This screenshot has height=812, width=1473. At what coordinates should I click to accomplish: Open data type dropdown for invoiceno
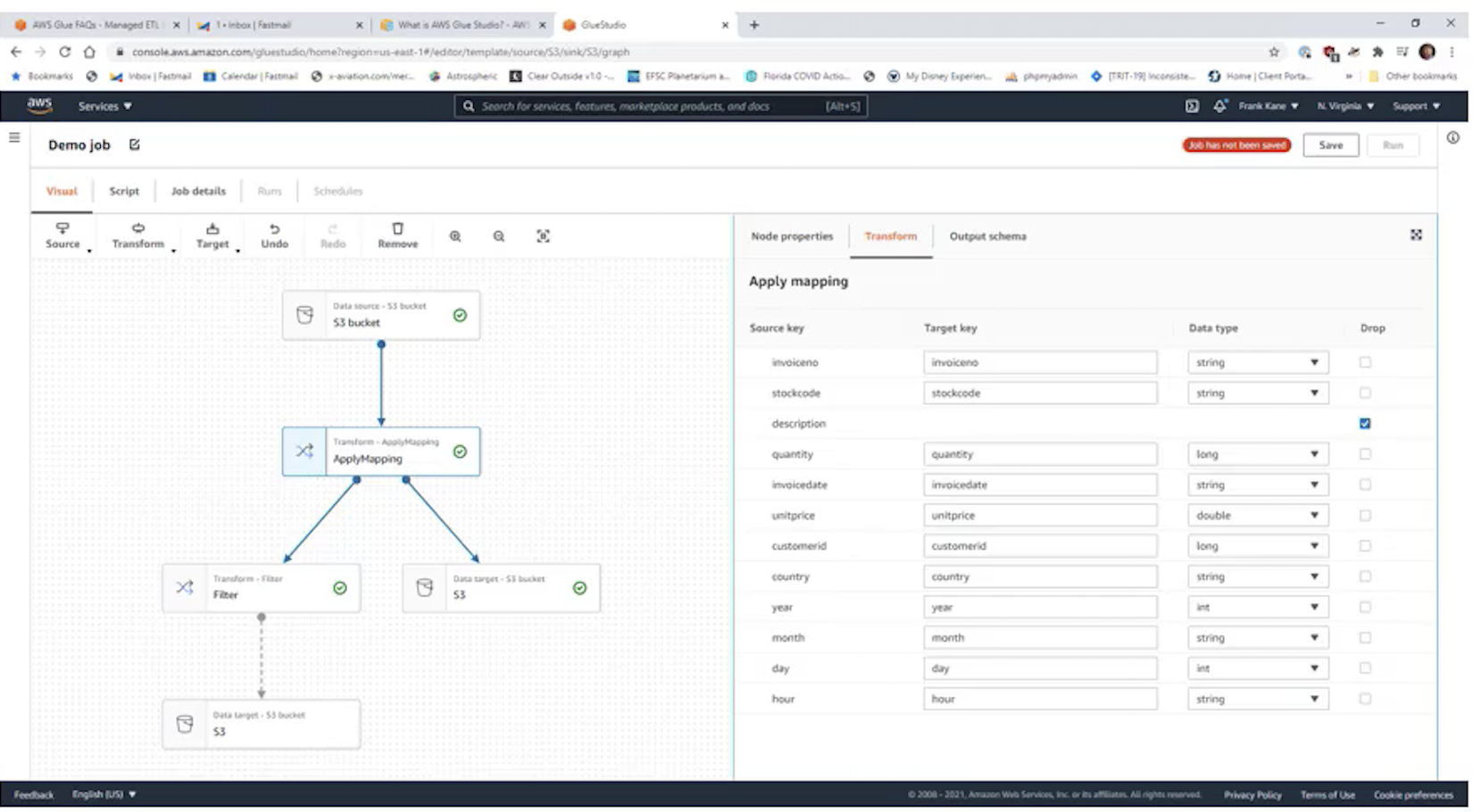(x=1258, y=362)
